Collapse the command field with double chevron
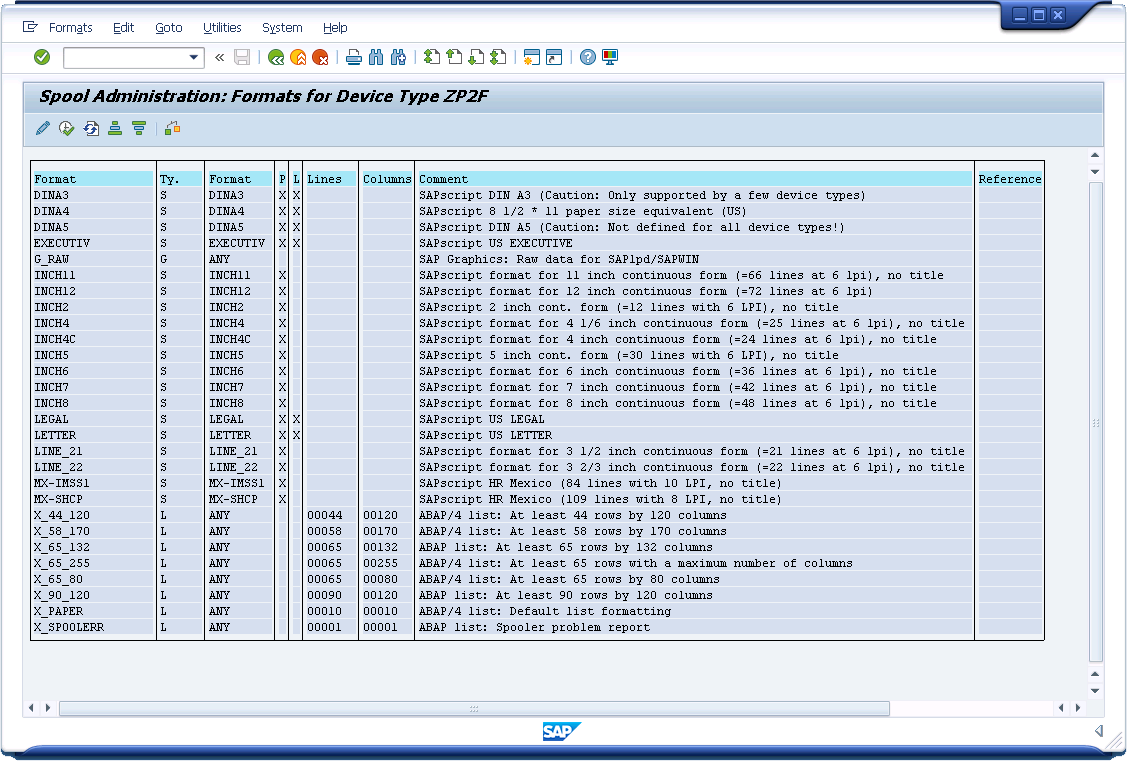The image size is (1127, 761). click(219, 58)
